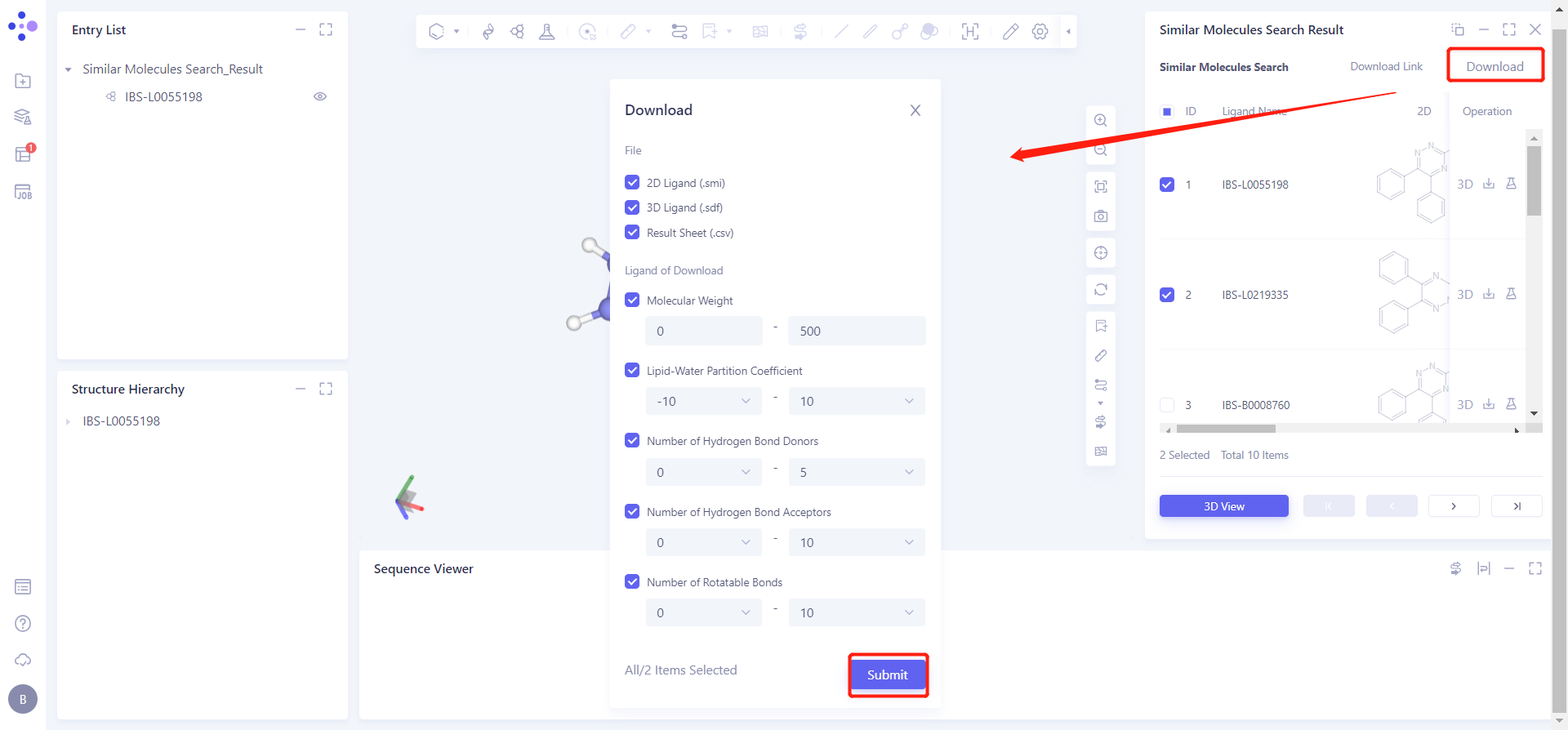Toggle visibility eye for IBS-L0055198 entry
The height and width of the screenshot is (730, 1568).
(x=320, y=96)
